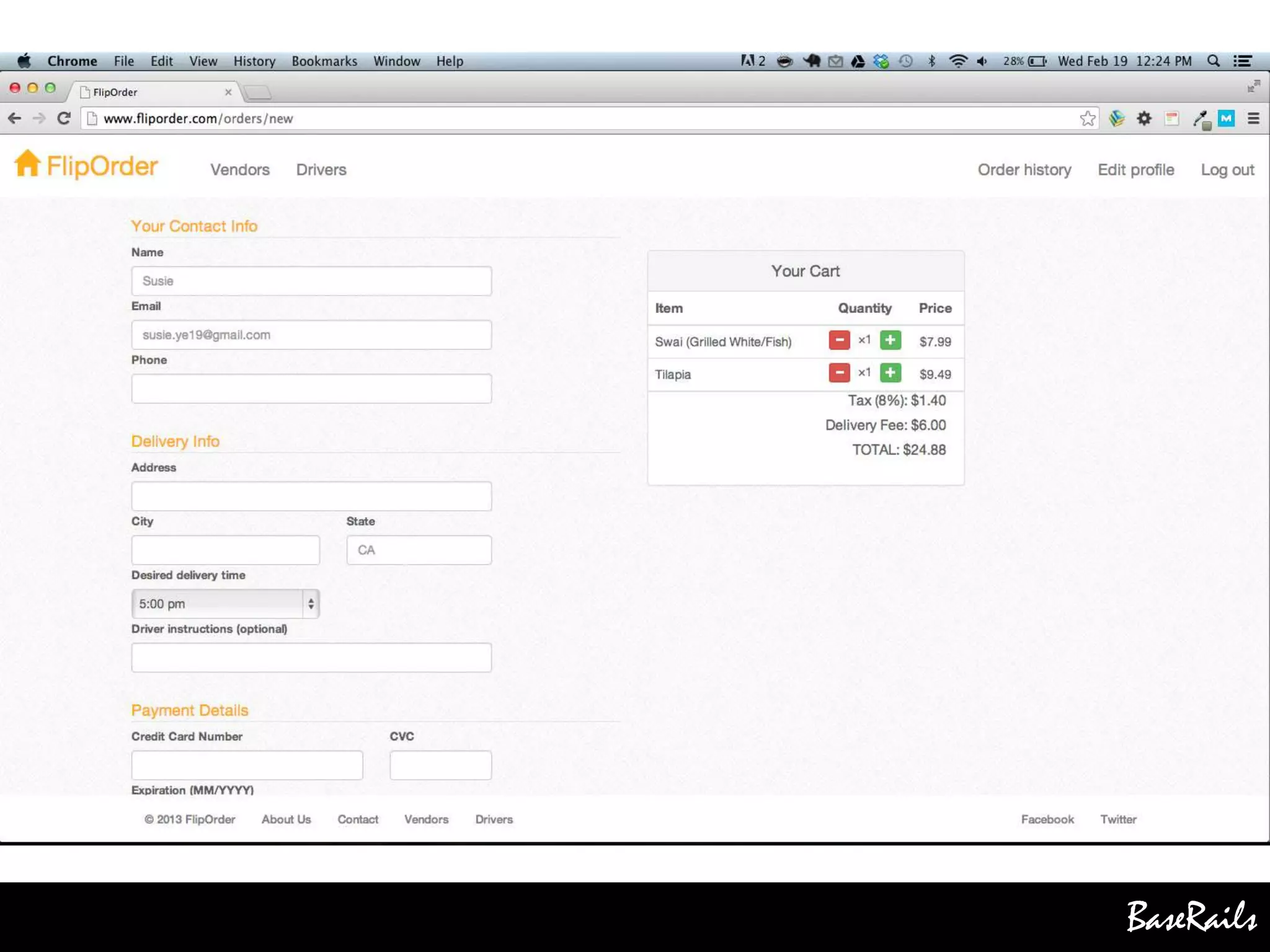Open Chrome hamburger menu icon
Image resolution: width=1270 pixels, height=952 pixels.
tap(1253, 118)
